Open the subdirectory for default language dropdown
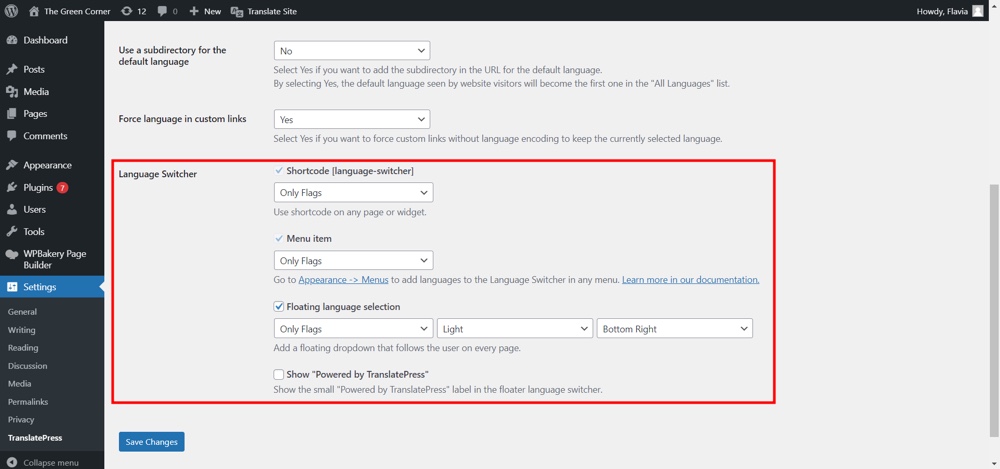Screen dimensions: 1000x469 pos(352,50)
